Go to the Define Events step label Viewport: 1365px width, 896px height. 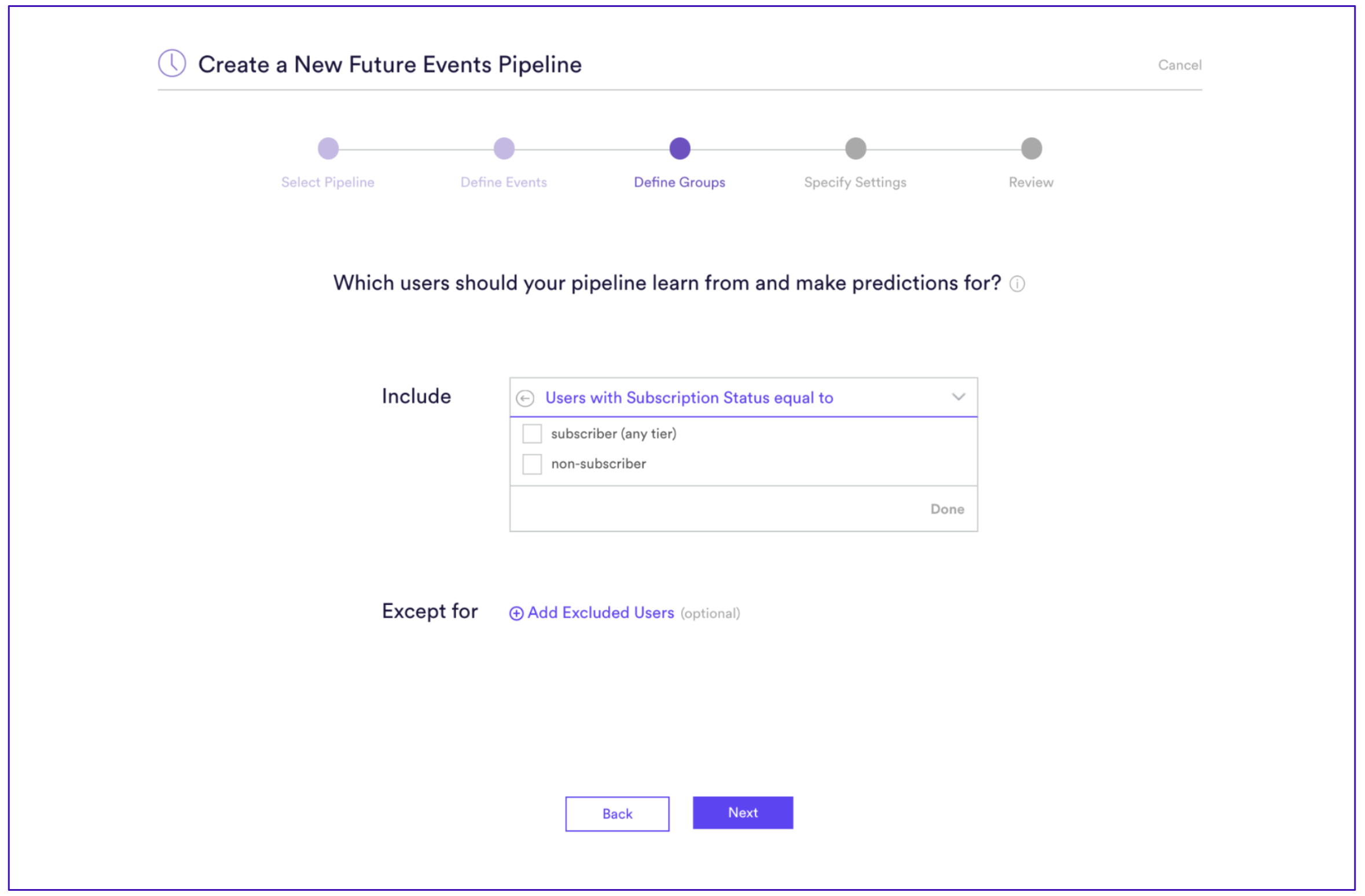[x=504, y=182]
